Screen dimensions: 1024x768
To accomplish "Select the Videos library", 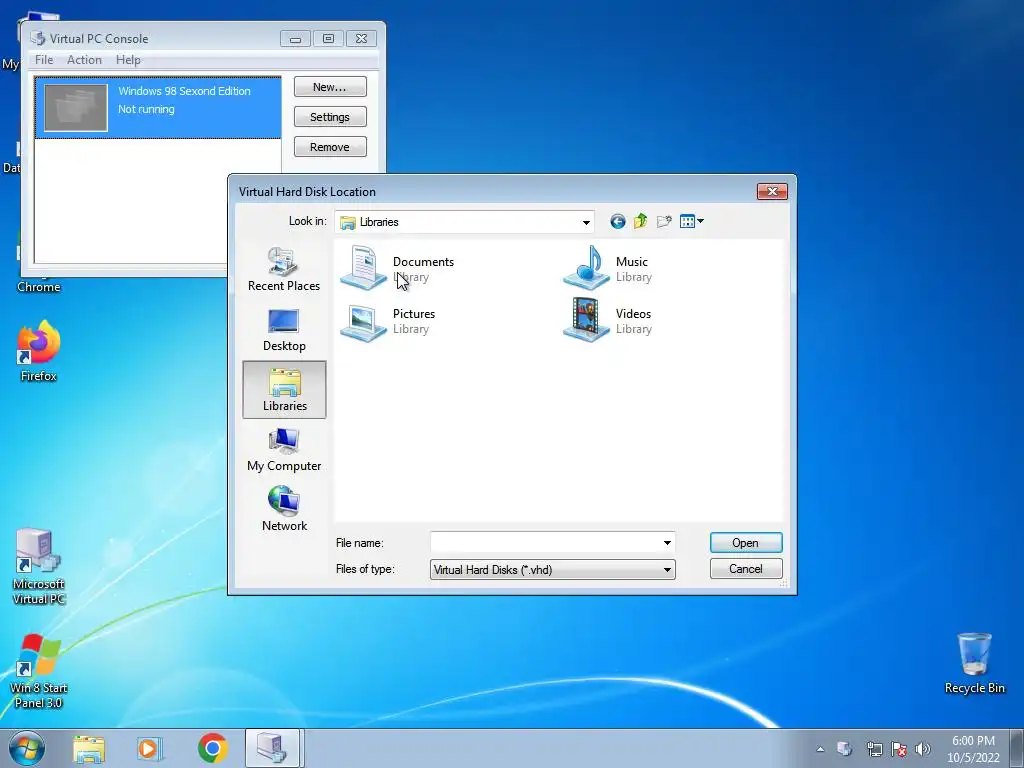I will [x=608, y=320].
